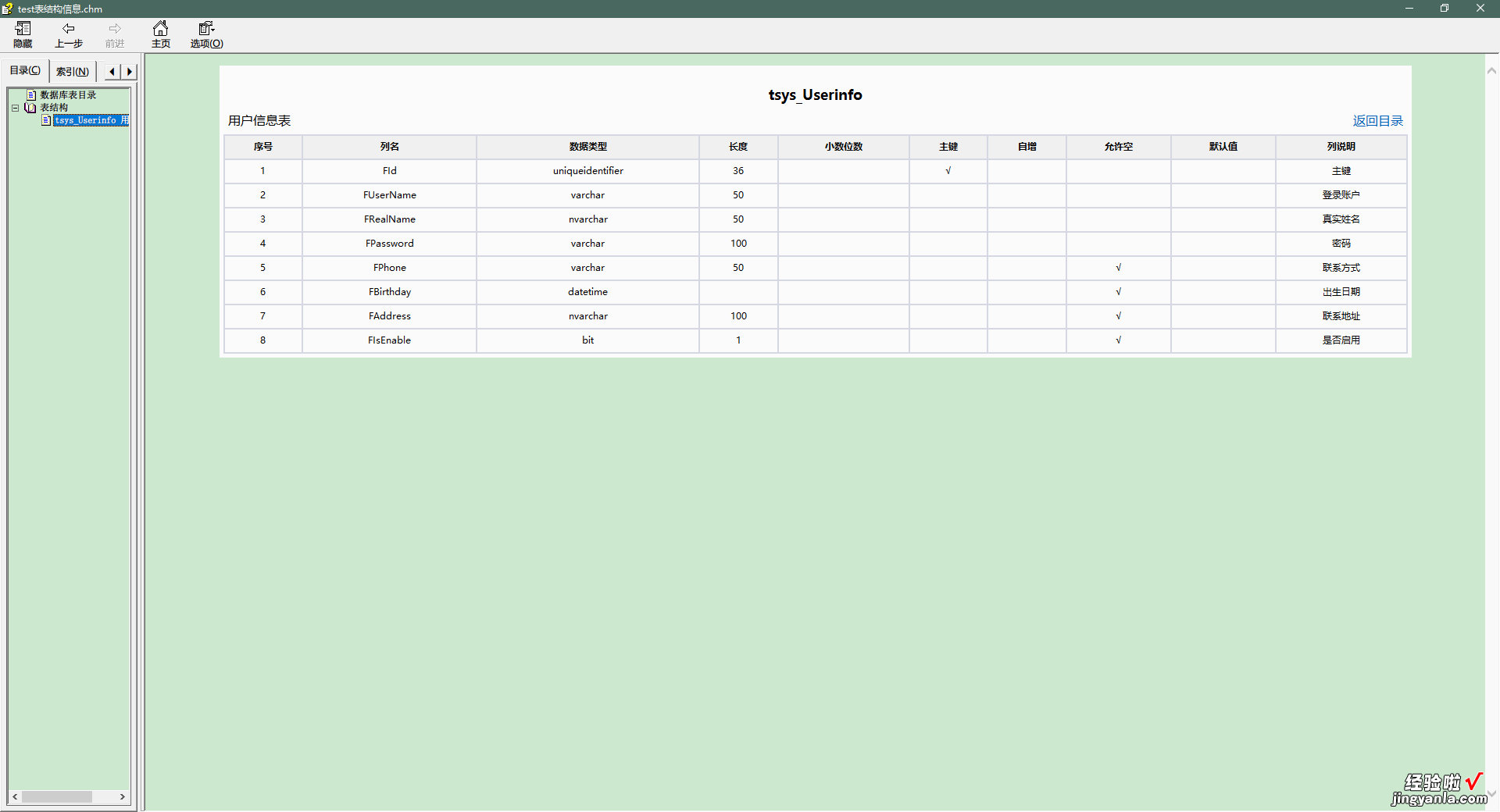
Task: Switch to the 索引(N) tab
Action: click(73, 71)
